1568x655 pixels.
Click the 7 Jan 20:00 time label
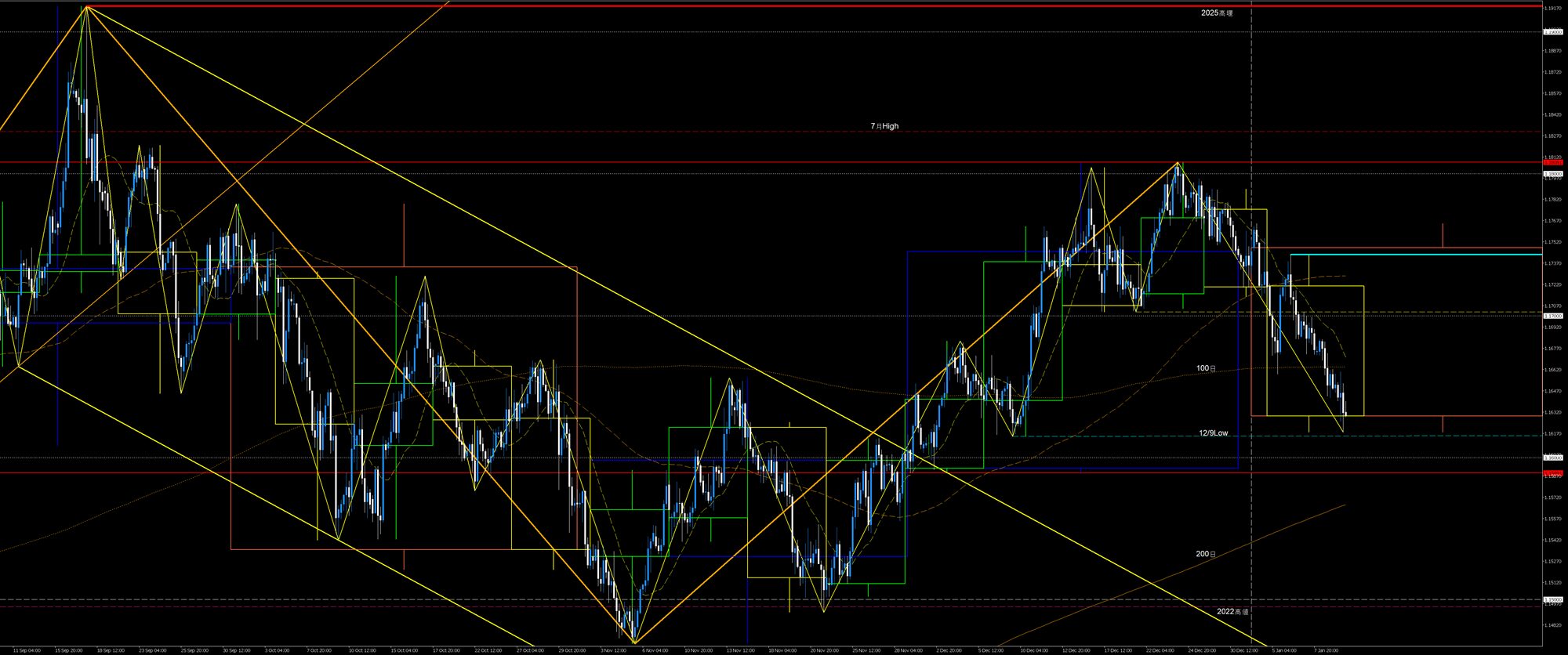pyautogui.click(x=1327, y=650)
